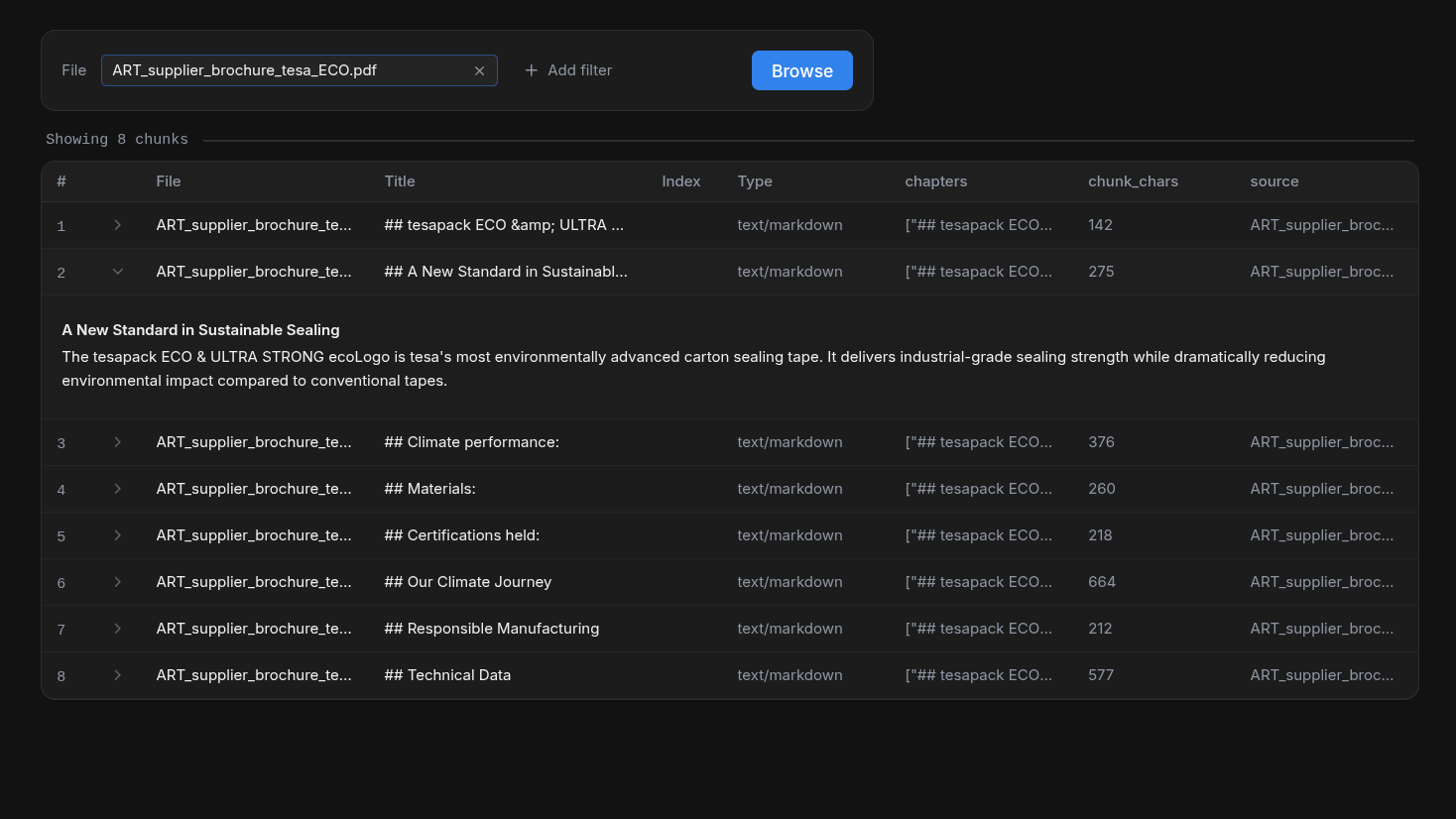Expand the Materials chunk row
Image resolution: width=1456 pixels, height=819 pixels.
tap(117, 489)
